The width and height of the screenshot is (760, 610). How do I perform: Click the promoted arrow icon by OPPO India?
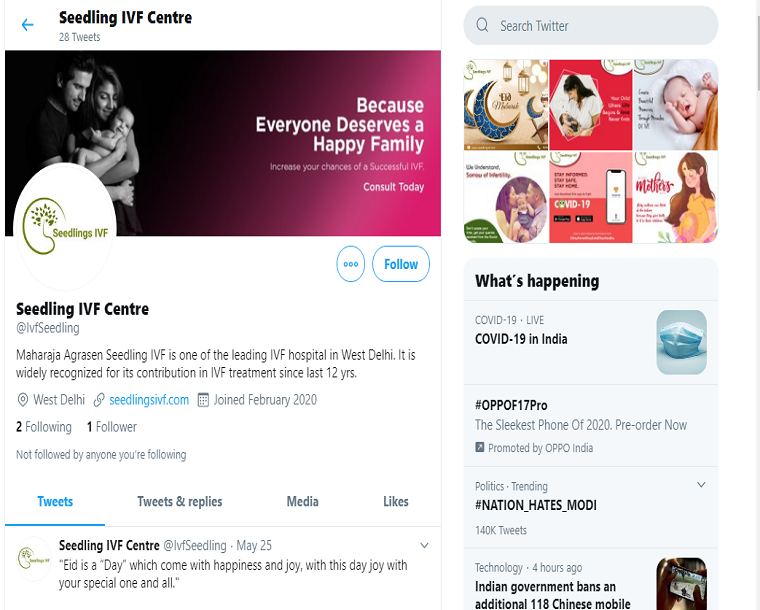pyautogui.click(x=479, y=447)
